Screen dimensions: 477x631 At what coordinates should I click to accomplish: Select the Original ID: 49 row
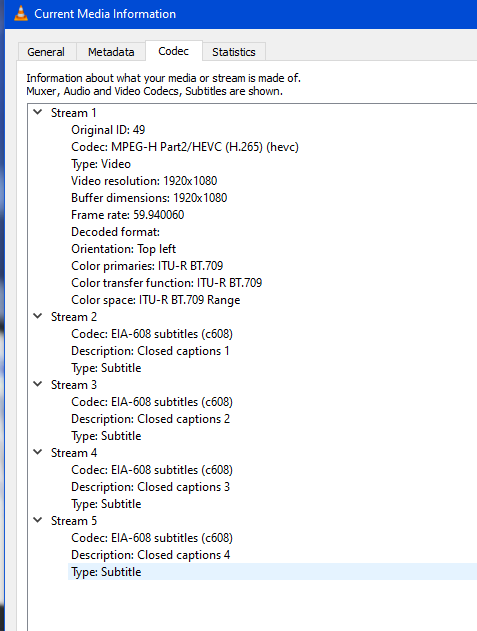pyautogui.click(x=108, y=130)
